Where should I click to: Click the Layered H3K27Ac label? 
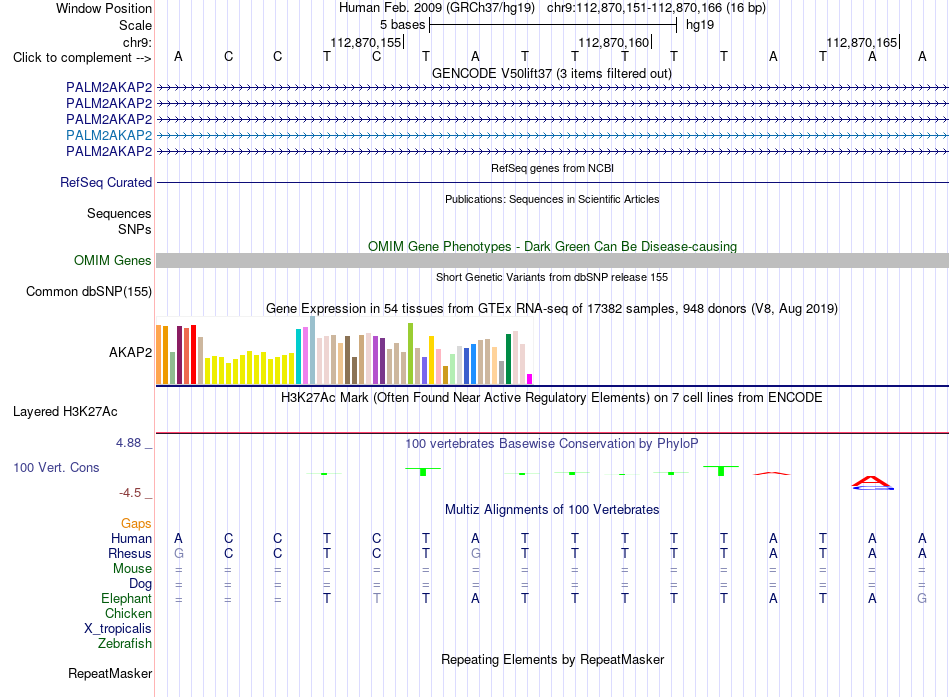[65, 412]
